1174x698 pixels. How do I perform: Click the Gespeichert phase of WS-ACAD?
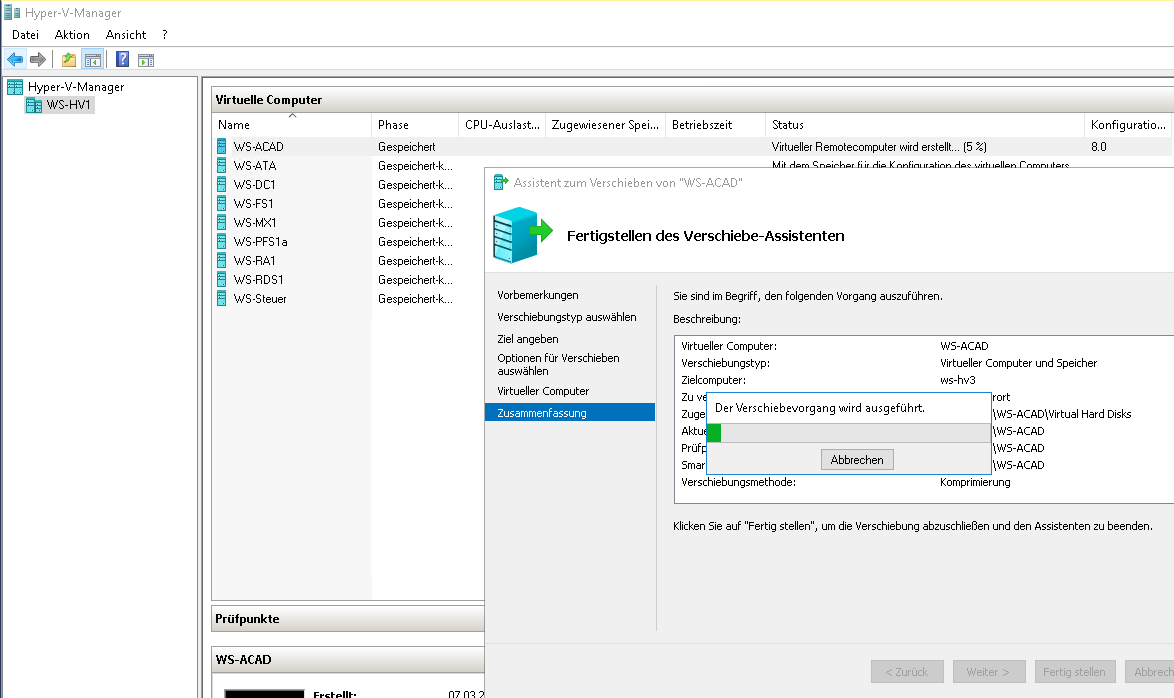tap(407, 147)
